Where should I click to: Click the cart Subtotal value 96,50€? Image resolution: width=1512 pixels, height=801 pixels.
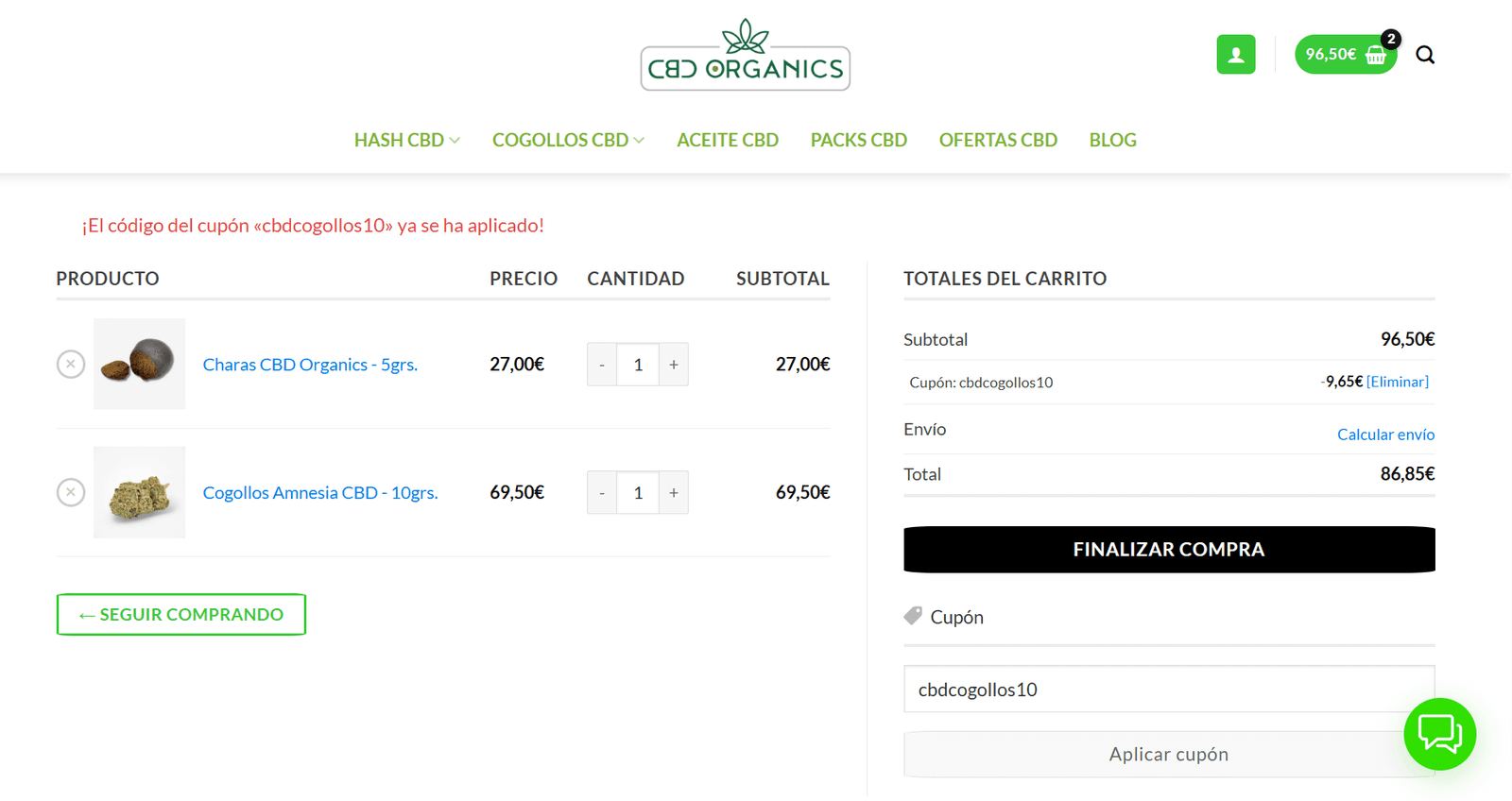pos(1407,339)
